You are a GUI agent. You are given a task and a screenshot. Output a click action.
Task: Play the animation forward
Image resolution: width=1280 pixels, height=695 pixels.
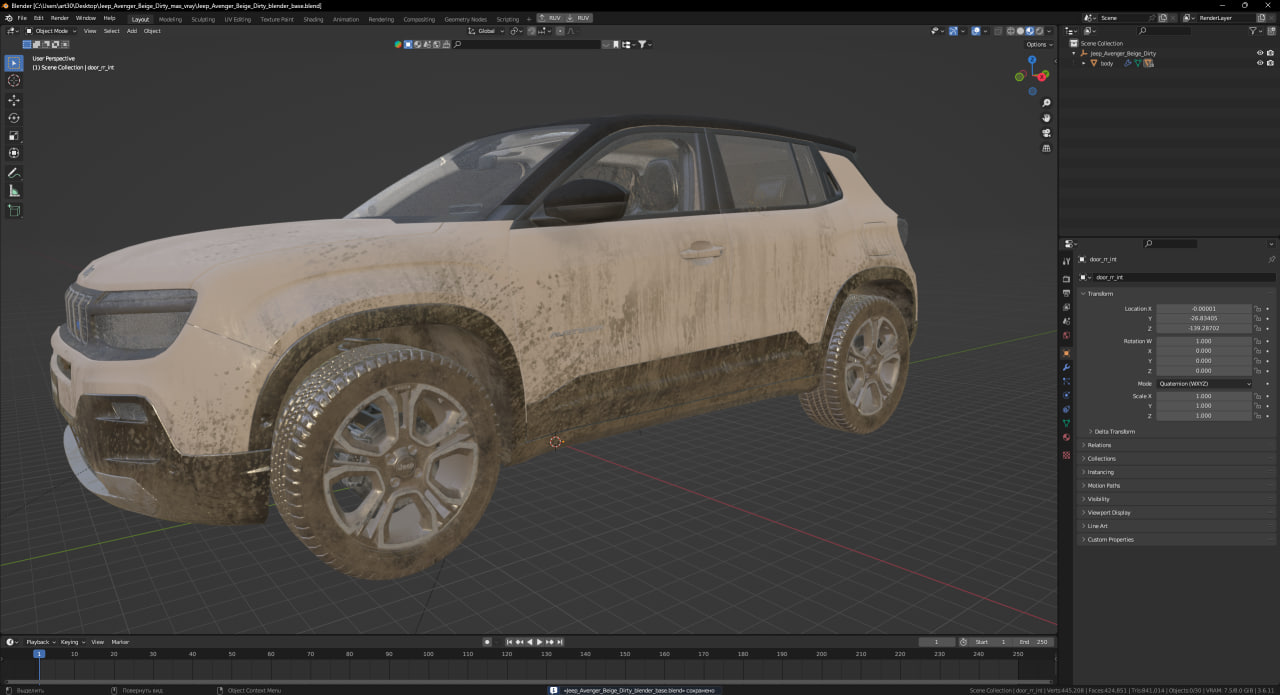click(539, 642)
